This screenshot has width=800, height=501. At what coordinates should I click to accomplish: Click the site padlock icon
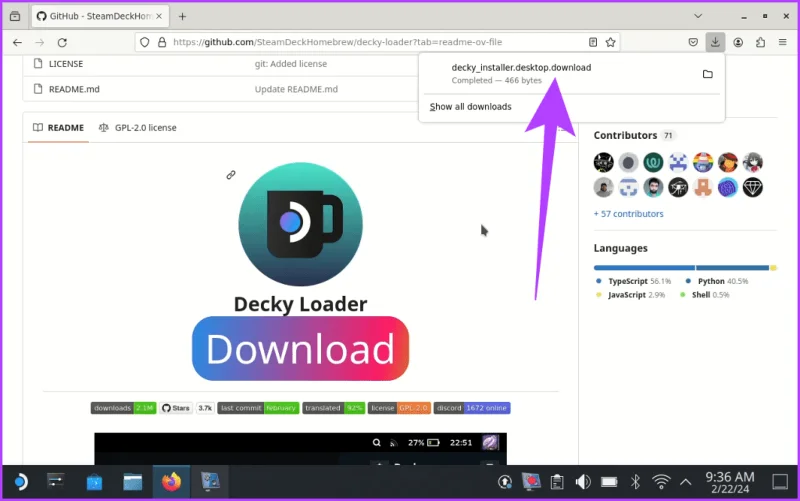tap(162, 42)
